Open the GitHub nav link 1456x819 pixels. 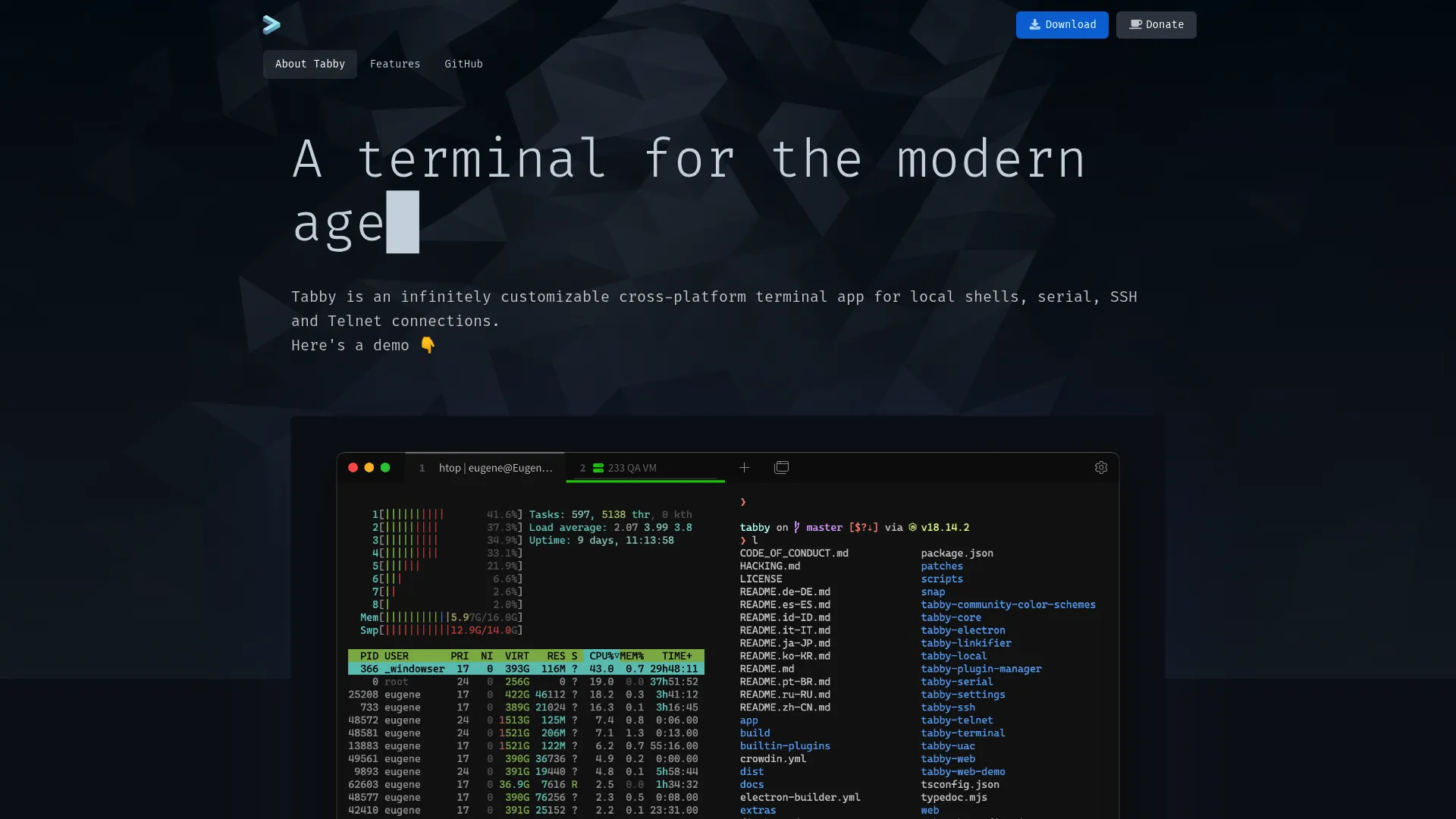[463, 64]
